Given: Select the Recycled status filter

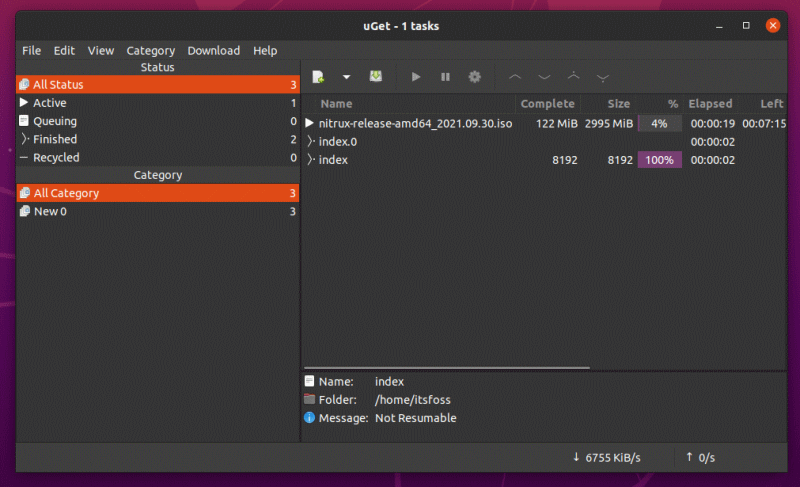Looking at the screenshot, I should 158,158.
